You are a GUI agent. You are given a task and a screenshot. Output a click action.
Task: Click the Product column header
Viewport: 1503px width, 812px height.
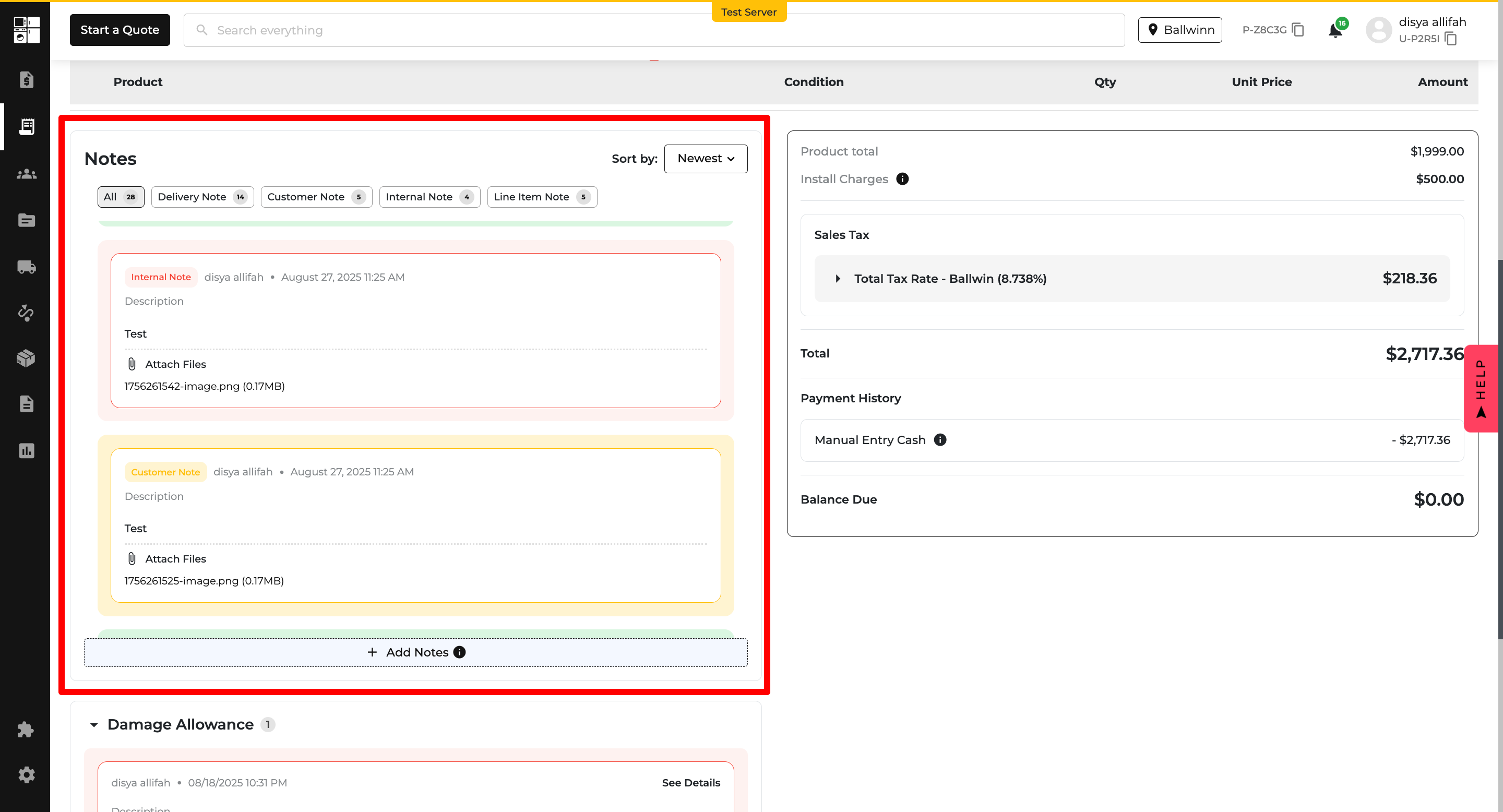tap(138, 81)
